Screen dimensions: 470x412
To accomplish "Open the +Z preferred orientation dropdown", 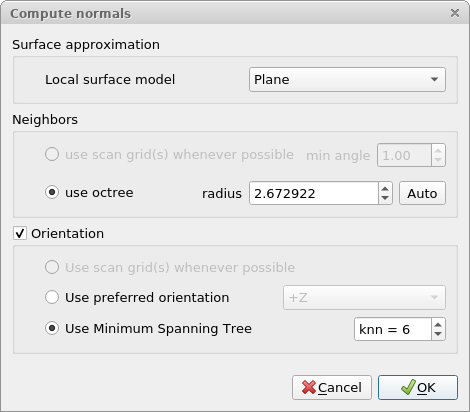I will point(364,297).
